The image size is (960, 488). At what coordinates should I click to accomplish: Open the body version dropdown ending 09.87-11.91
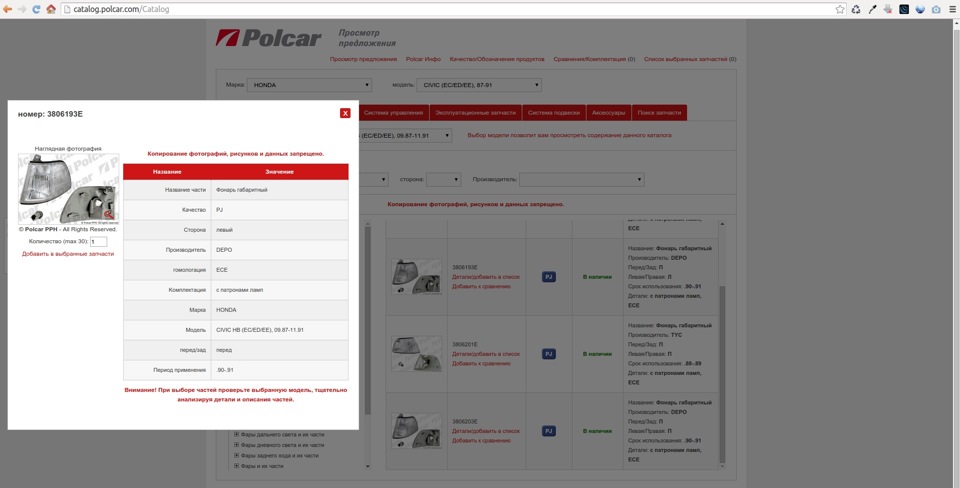click(x=404, y=135)
